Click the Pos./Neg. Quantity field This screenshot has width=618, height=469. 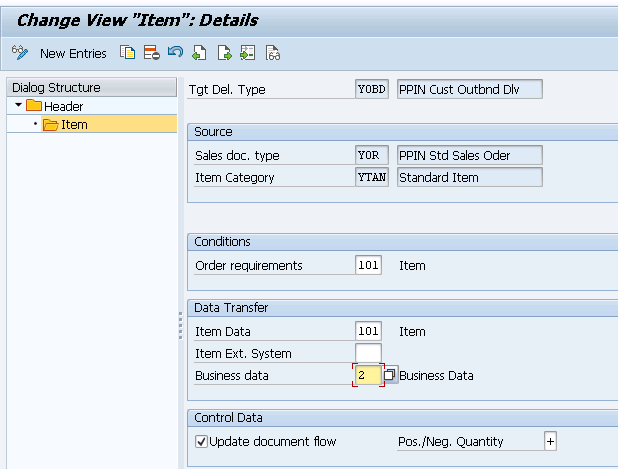(550, 441)
